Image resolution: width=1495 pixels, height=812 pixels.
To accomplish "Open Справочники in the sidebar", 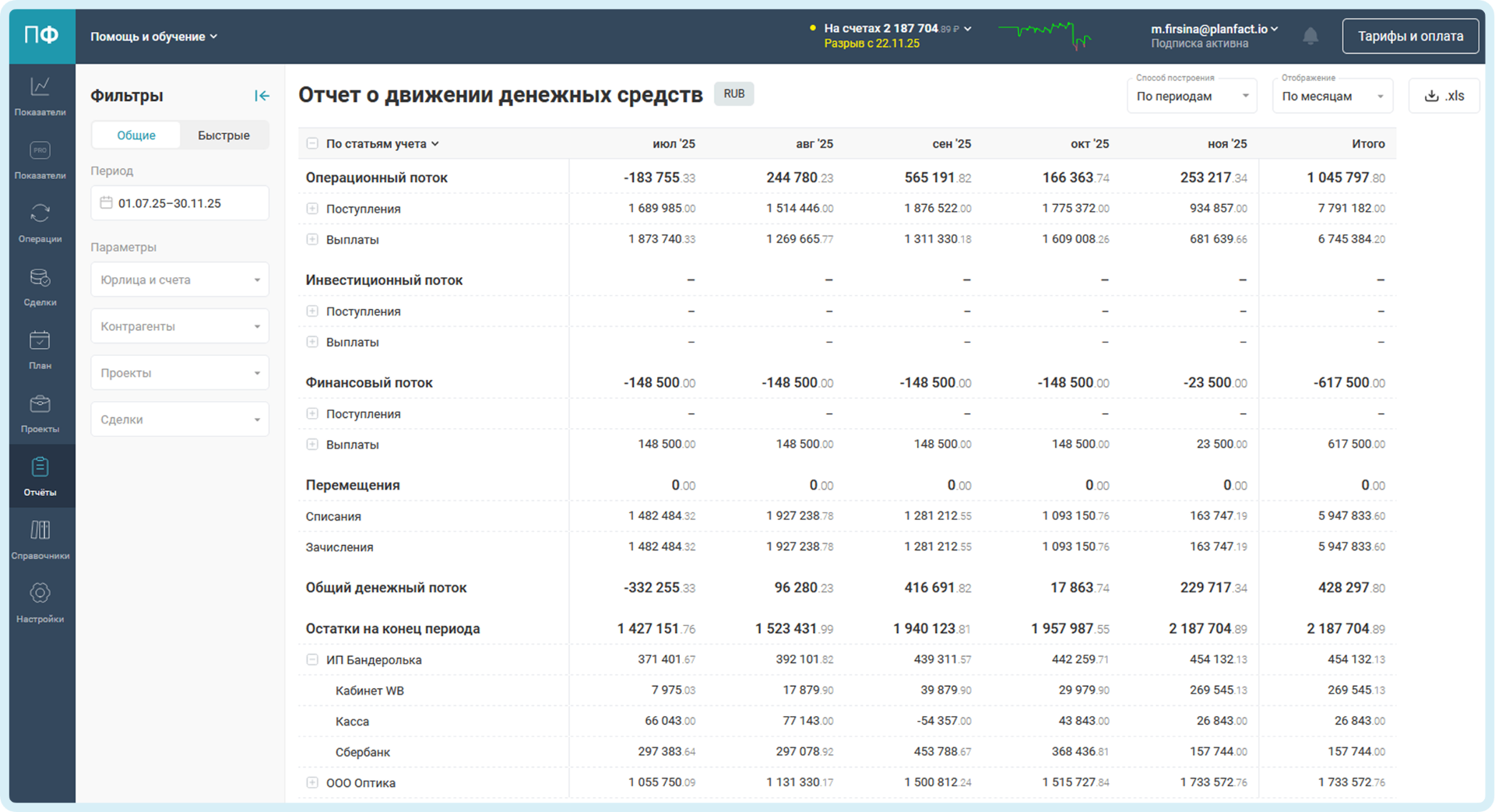I will point(40,539).
